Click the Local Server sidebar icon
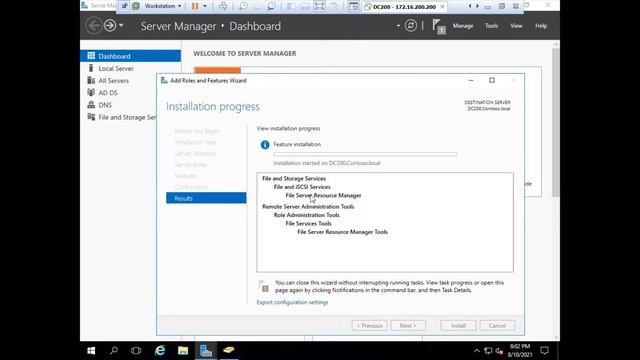This screenshot has height=360, width=640. (91, 68)
